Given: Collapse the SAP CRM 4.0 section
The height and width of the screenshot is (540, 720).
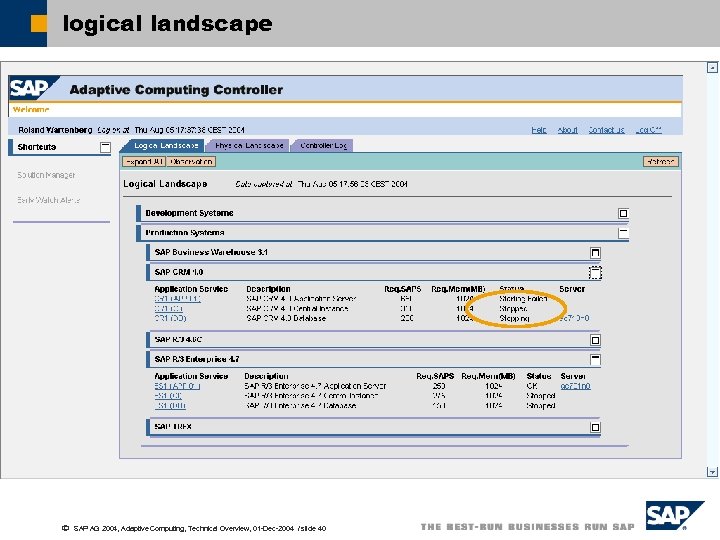Looking at the screenshot, I should [595, 273].
